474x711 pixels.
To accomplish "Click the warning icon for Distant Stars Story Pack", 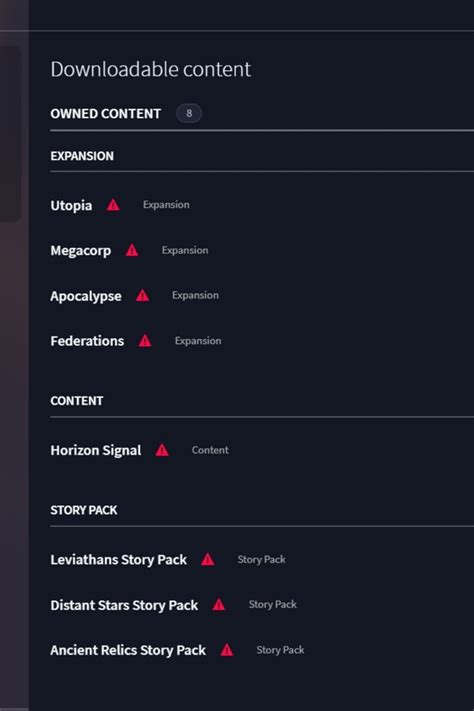I will 219,604.
